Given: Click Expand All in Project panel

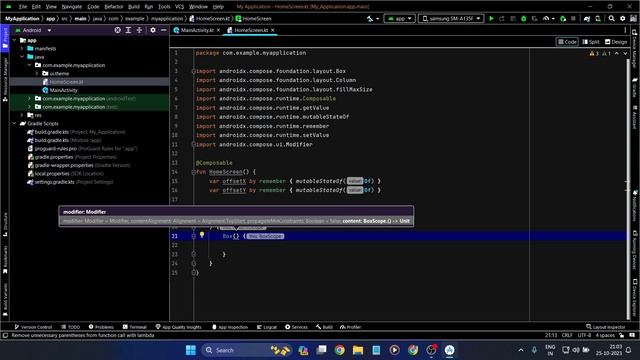Looking at the screenshot, I should click(128, 30).
